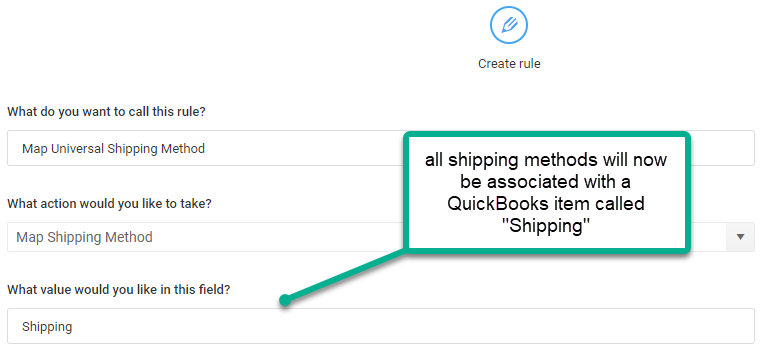Focus the rule name input field
765x363 pixels.
(x=381, y=148)
